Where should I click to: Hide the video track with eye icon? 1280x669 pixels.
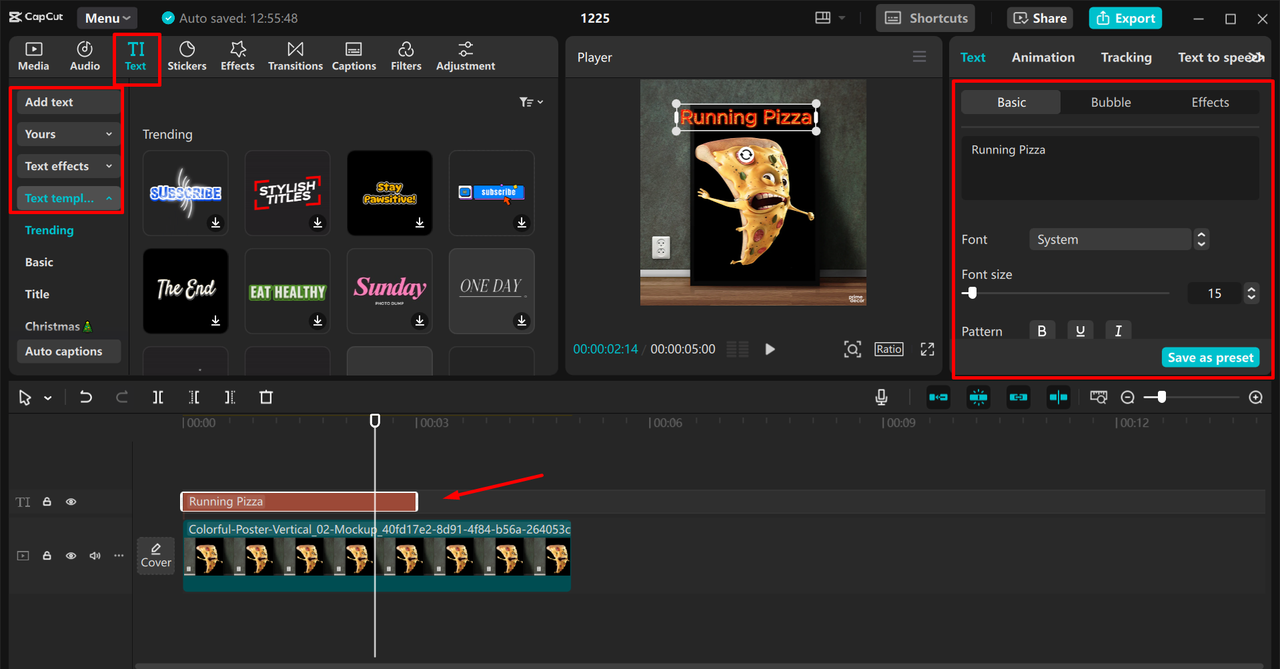point(71,555)
